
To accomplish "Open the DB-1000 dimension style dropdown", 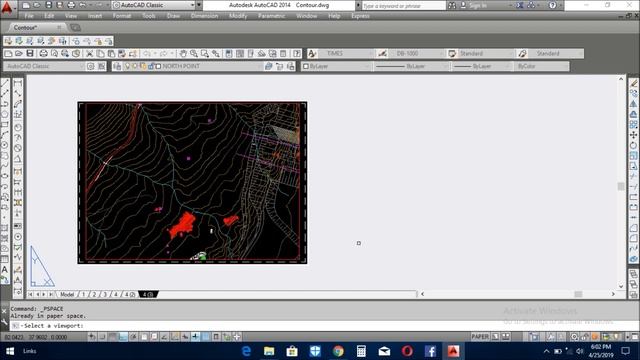I will [416, 53].
